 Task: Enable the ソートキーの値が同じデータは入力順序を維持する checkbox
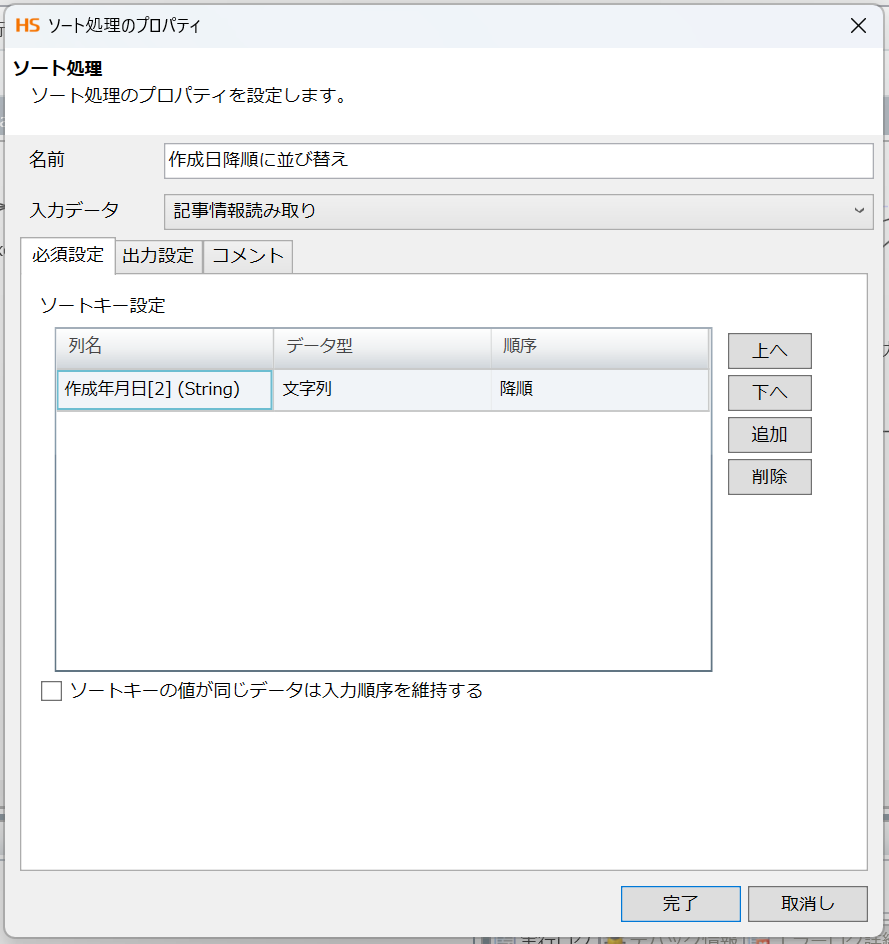coord(51,690)
